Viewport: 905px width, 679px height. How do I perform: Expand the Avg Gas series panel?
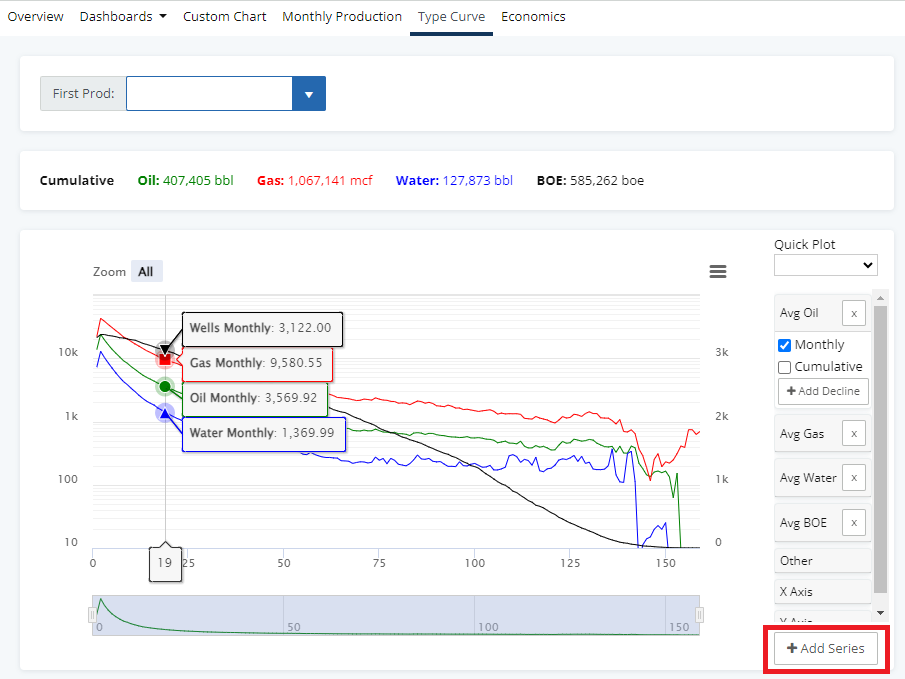point(802,434)
